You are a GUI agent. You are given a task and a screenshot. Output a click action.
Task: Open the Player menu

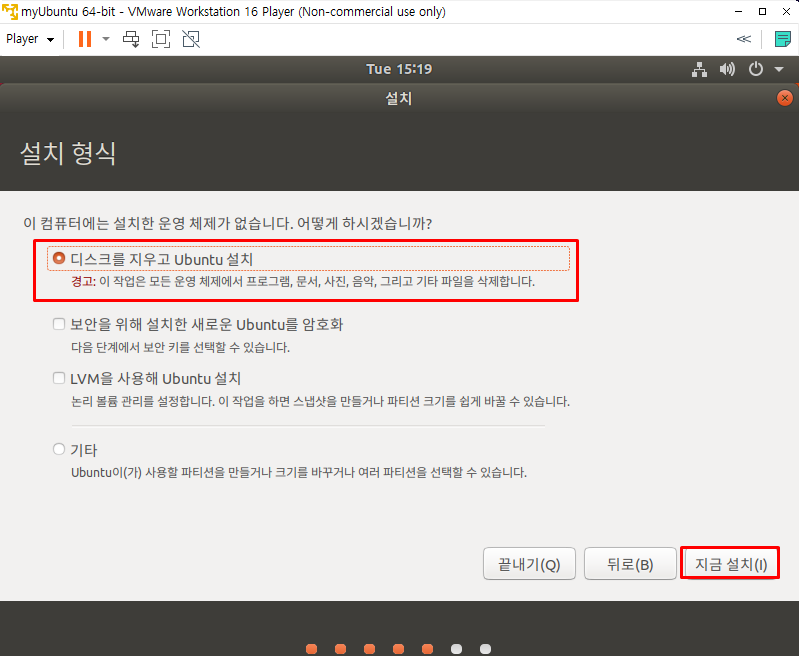click(x=30, y=39)
